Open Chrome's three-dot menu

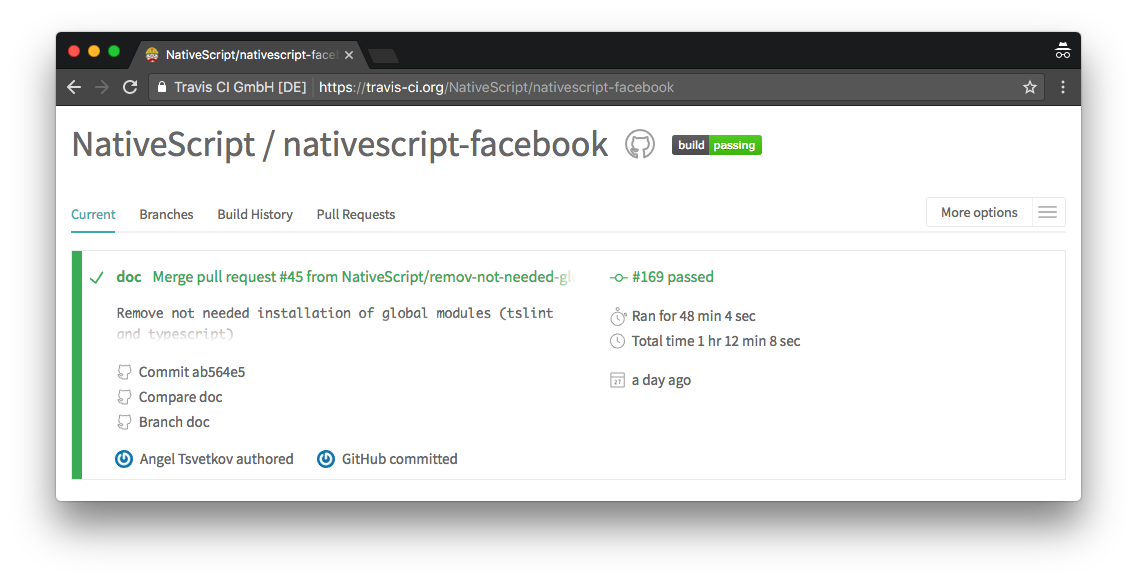tap(1063, 87)
